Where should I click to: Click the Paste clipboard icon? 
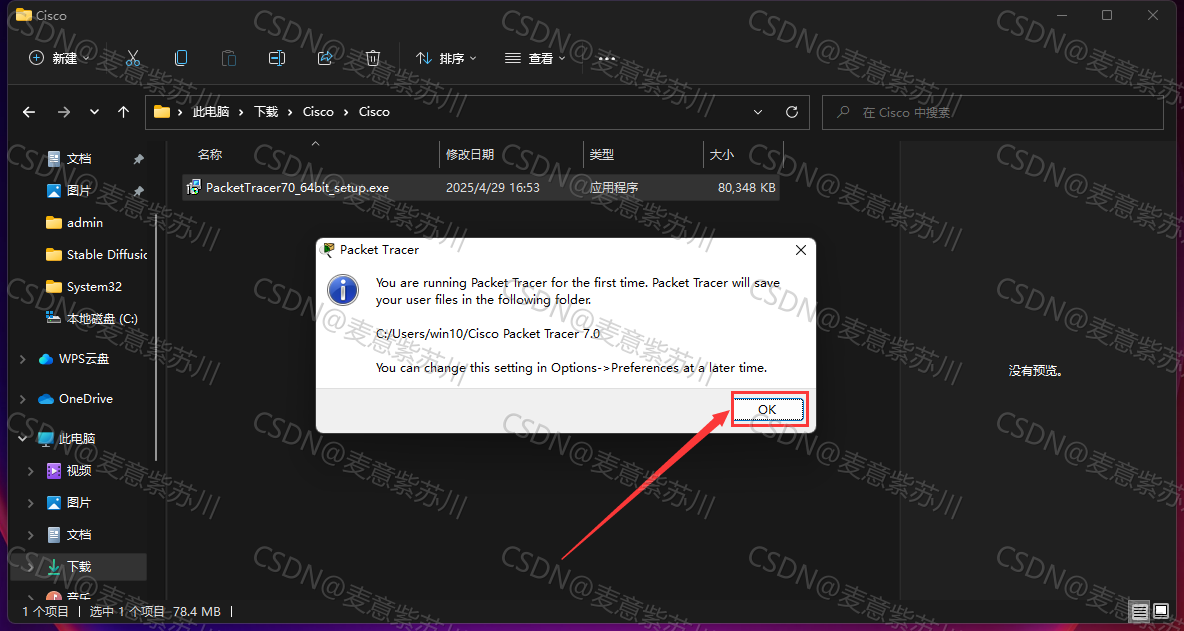point(229,58)
